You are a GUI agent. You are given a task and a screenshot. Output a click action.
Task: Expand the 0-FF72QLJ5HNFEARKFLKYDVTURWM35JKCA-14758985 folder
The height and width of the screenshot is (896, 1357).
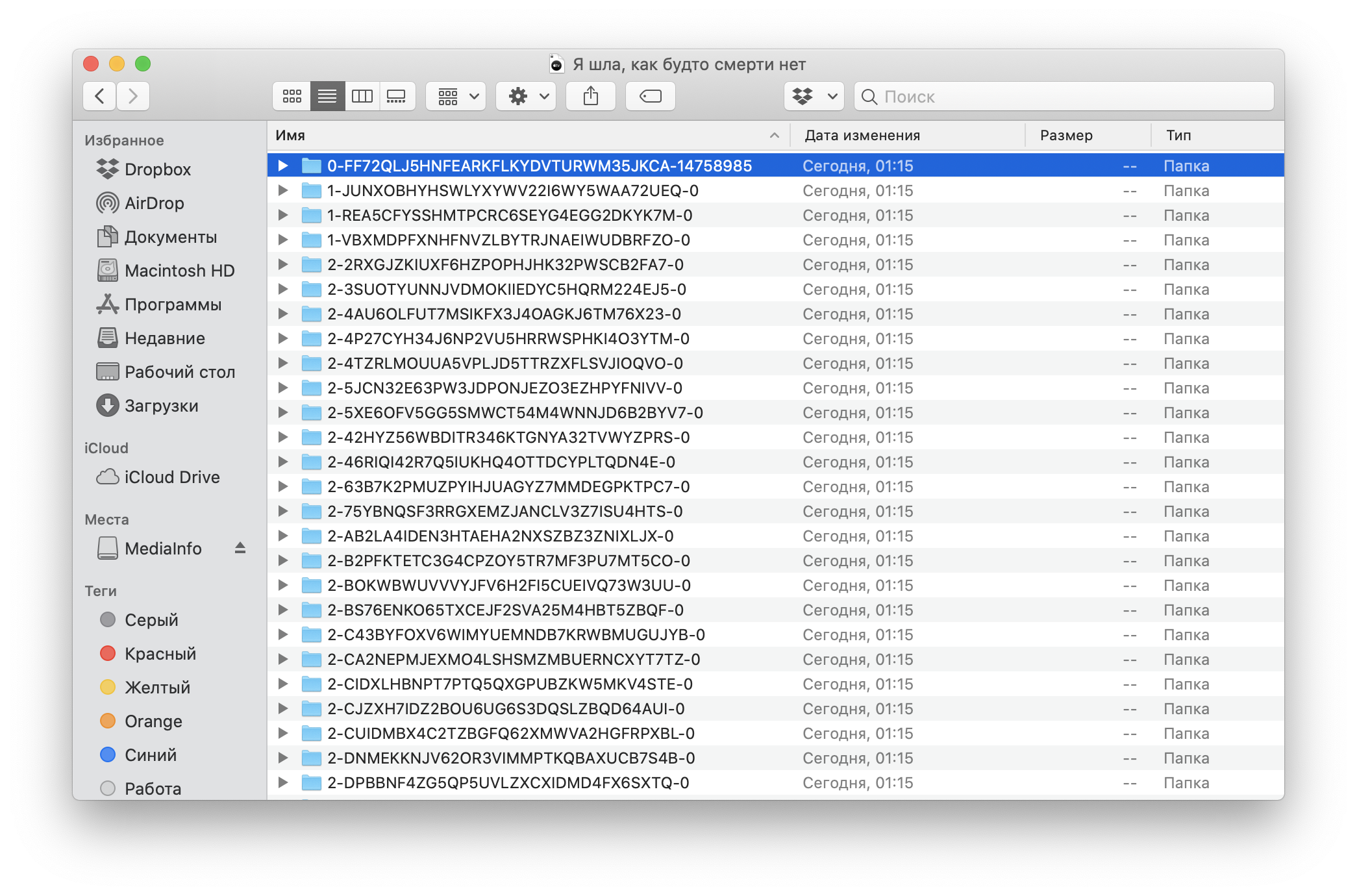pyautogui.click(x=283, y=166)
